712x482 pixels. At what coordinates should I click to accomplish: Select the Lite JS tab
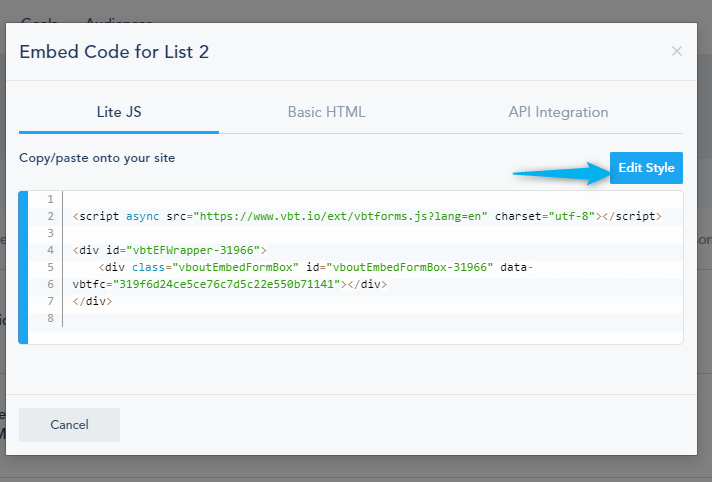tap(119, 112)
